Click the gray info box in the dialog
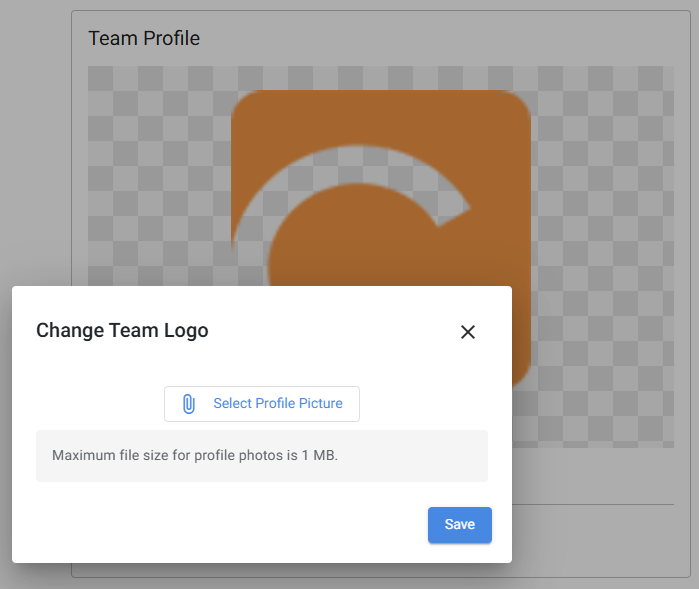Screen dimensions: 699x589 (262, 456)
